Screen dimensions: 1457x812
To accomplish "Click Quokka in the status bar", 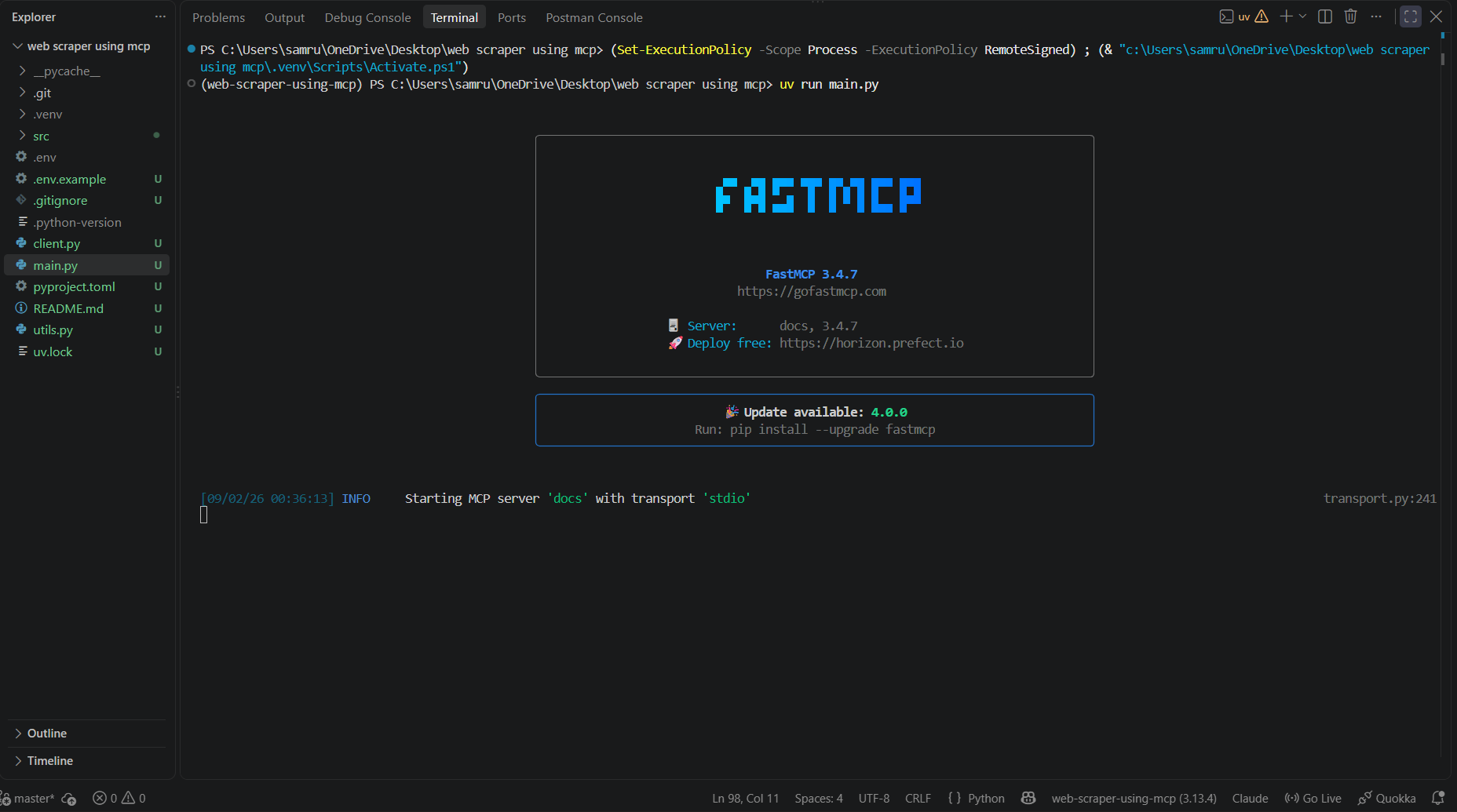I will coord(1387,799).
